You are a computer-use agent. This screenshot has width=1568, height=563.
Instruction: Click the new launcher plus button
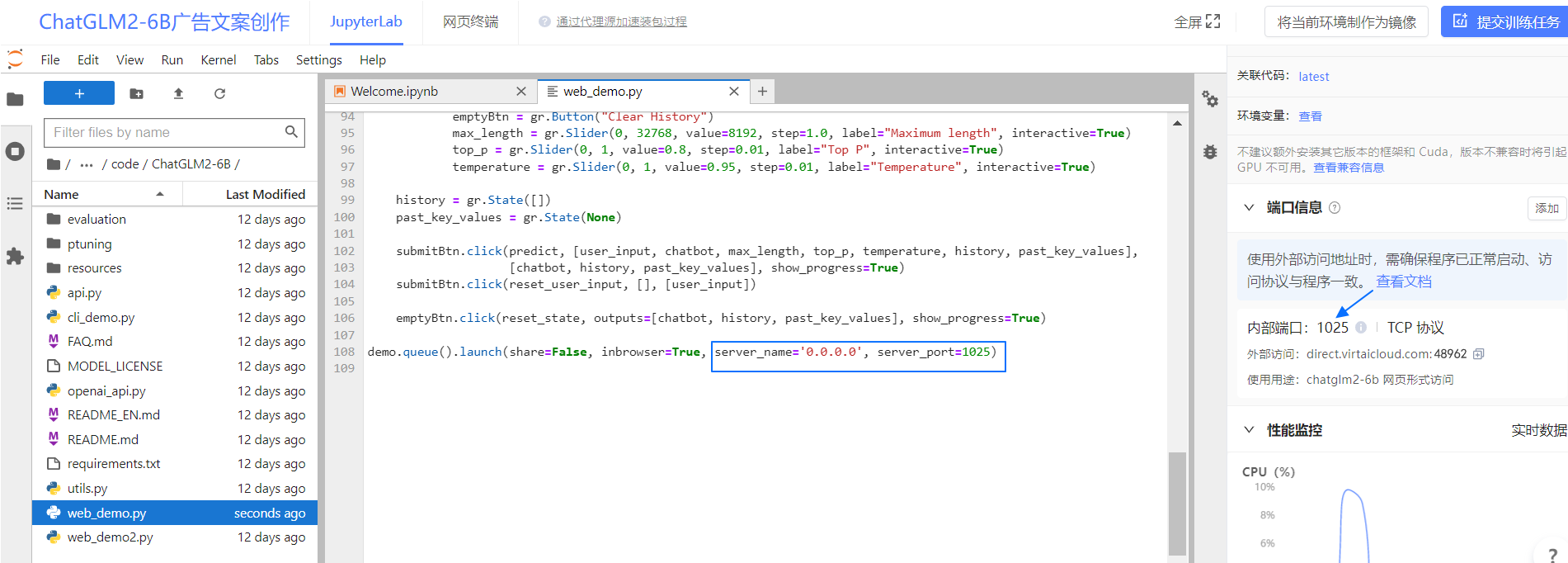click(x=79, y=93)
